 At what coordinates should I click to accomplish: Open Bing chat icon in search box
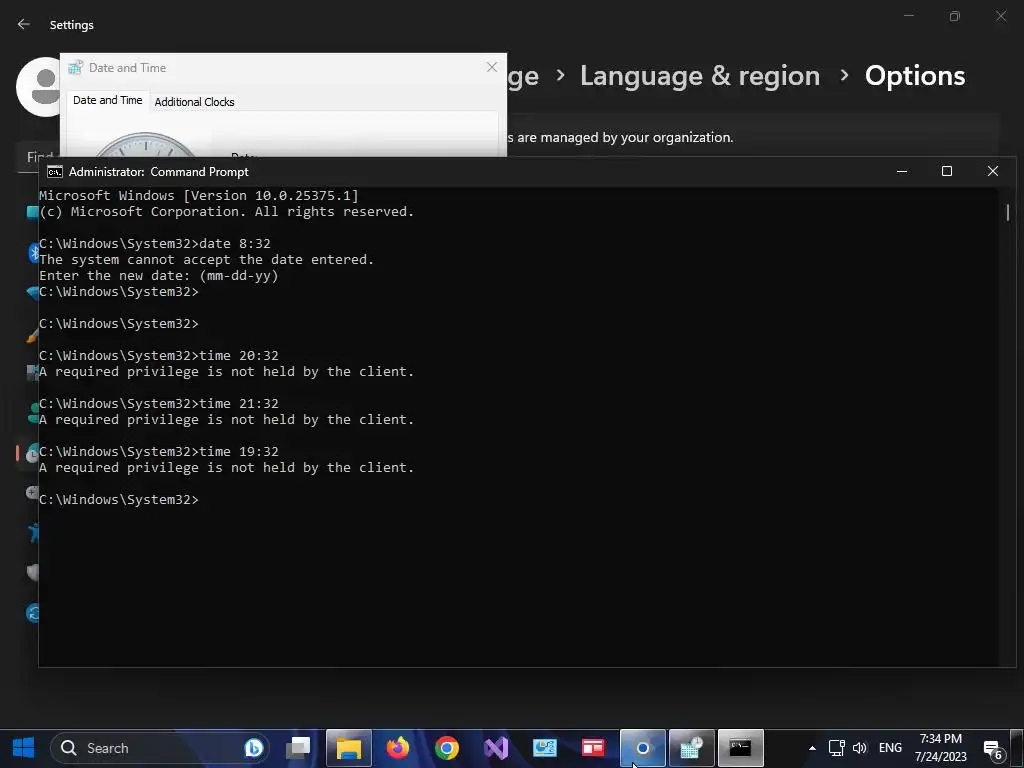(x=253, y=748)
